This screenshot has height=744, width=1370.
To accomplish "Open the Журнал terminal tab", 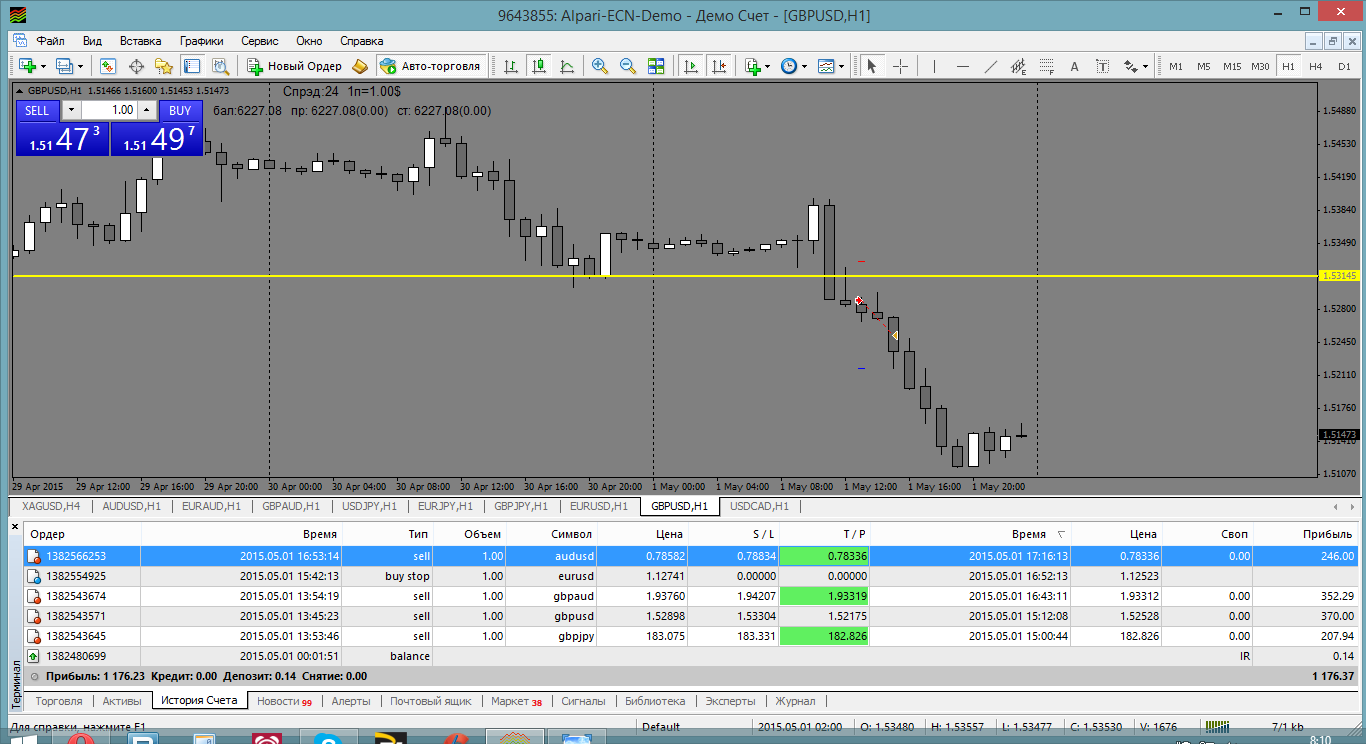I will tap(796, 701).
